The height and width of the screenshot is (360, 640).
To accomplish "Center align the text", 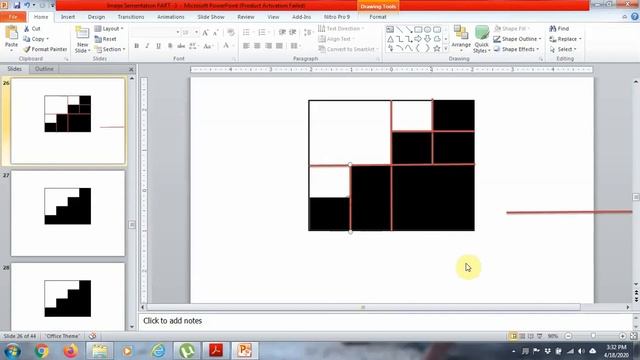I will click(x=257, y=46).
